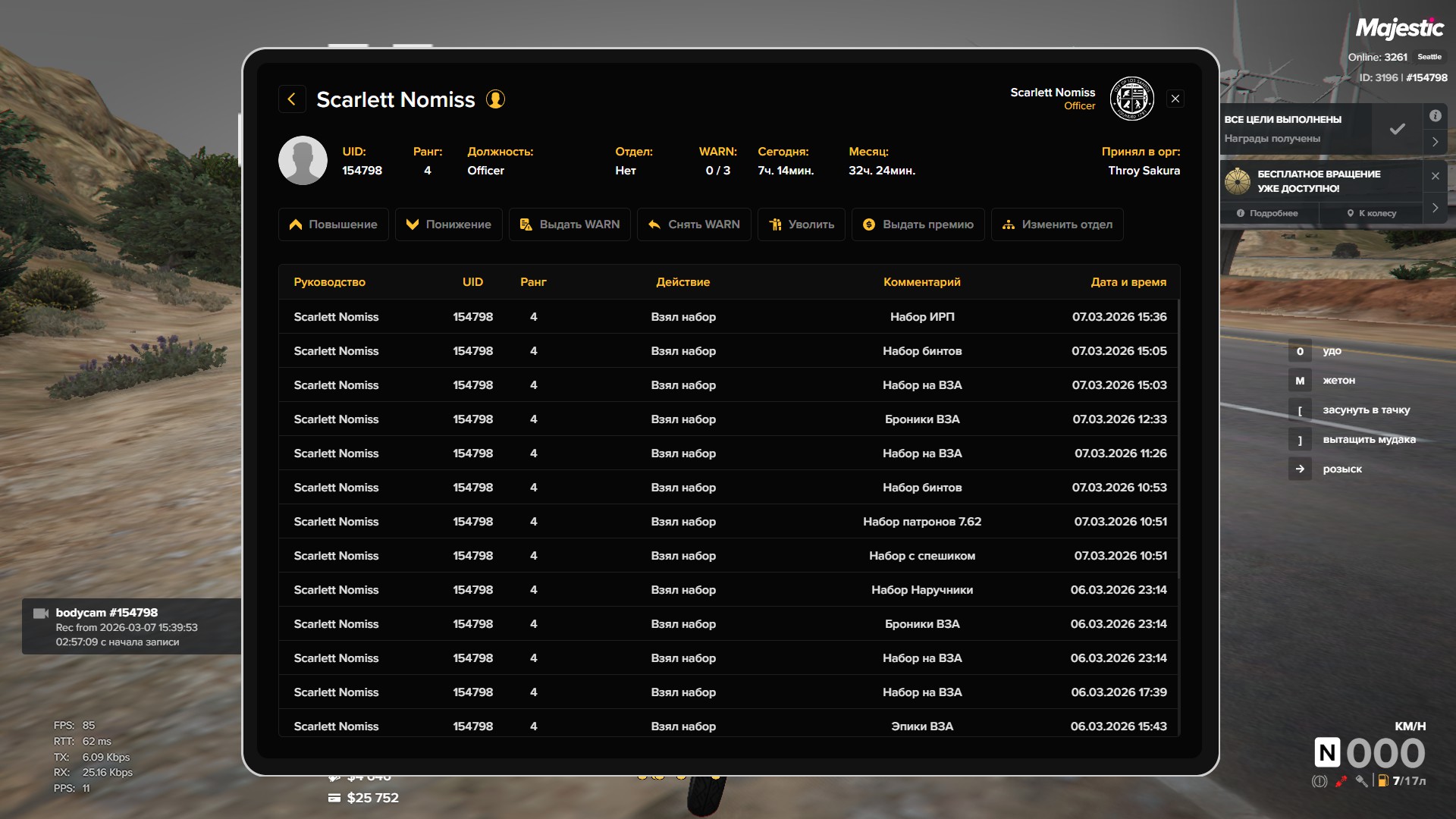Click Снять WARN button
Viewport: 1456px width, 819px height.
(x=694, y=224)
